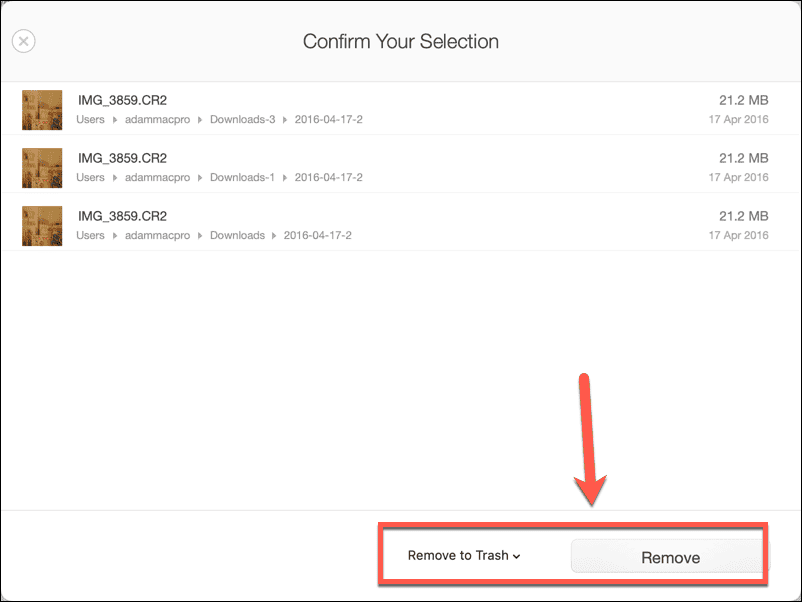Click the arrow before 2016-04-17-2 in third row

(x=274, y=235)
